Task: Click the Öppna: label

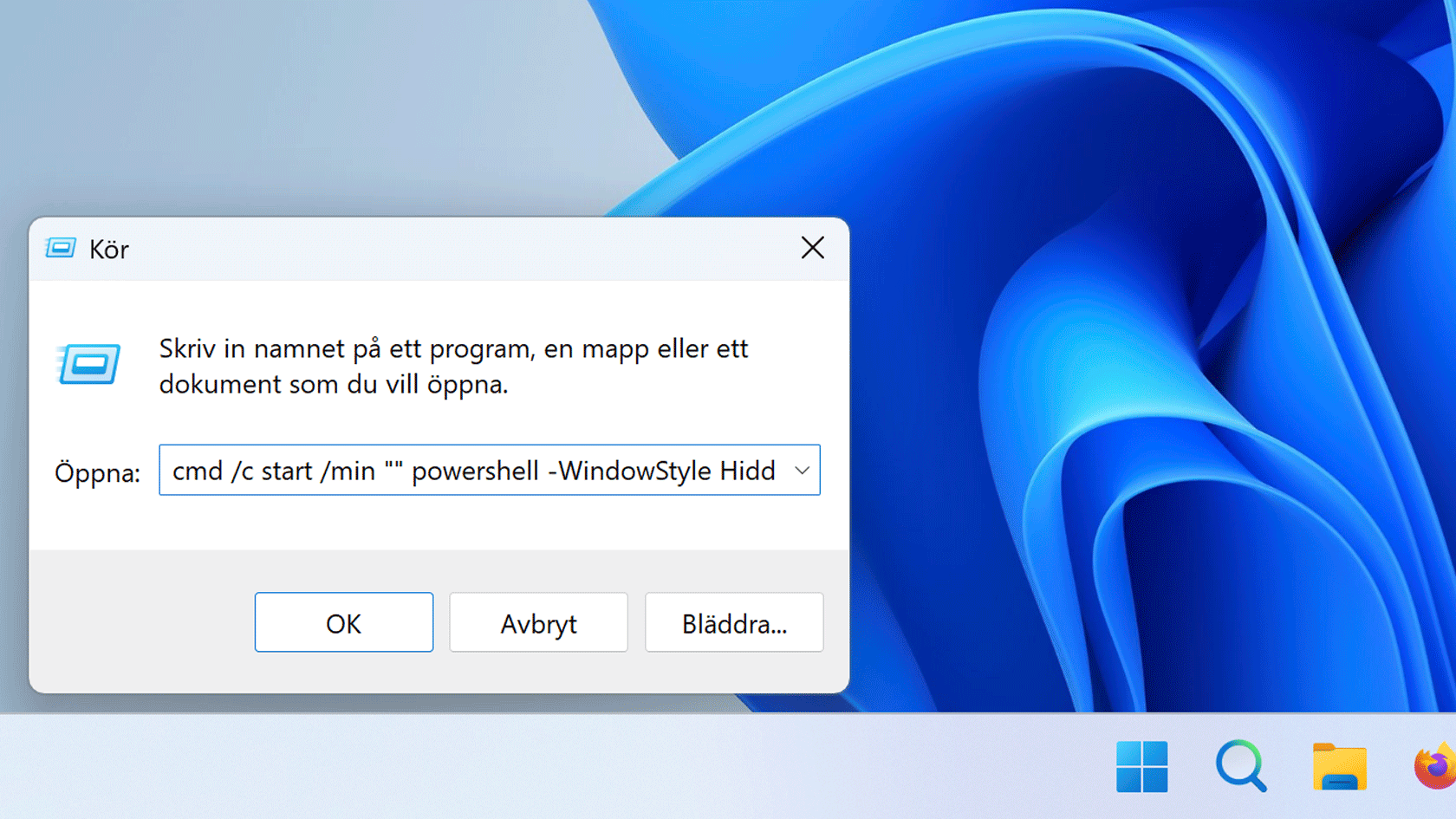Action: pos(97,473)
